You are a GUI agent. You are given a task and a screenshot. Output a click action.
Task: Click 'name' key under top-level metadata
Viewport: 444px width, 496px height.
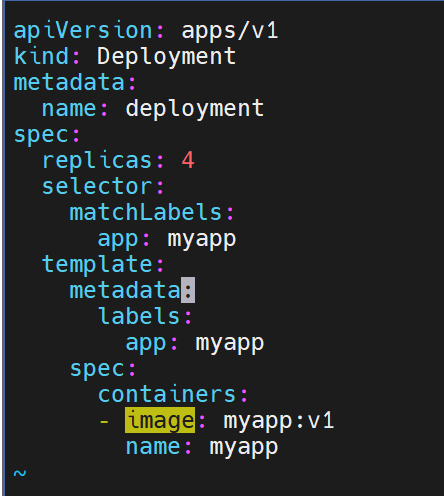69,109
